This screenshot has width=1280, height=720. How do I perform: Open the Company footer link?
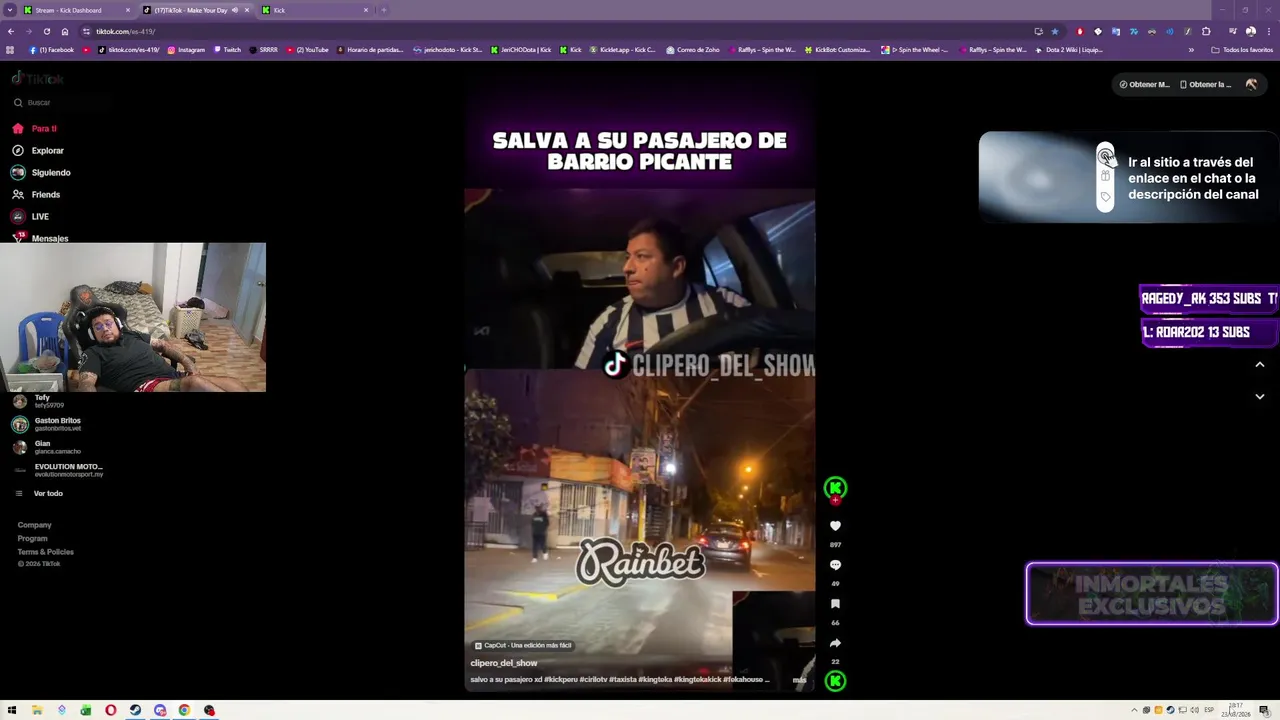34,525
